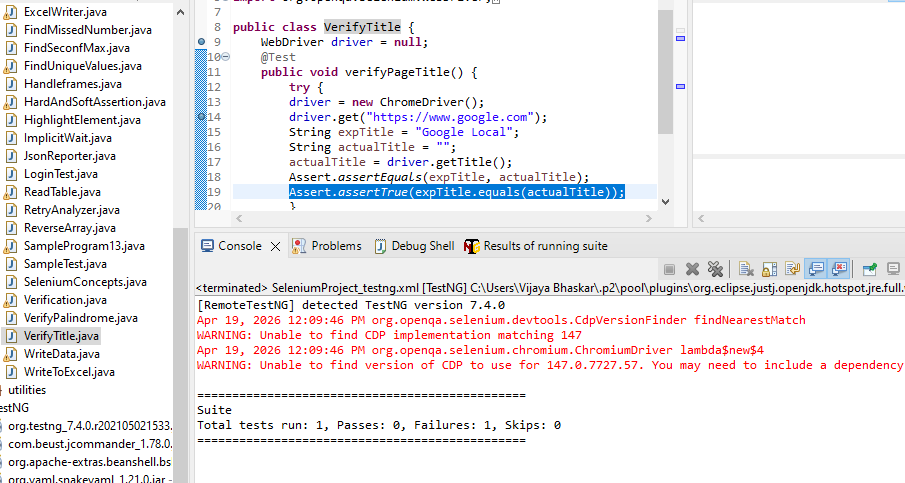Click Remove Launch icon in console toolbar
The image size is (905, 483).
pos(693,269)
